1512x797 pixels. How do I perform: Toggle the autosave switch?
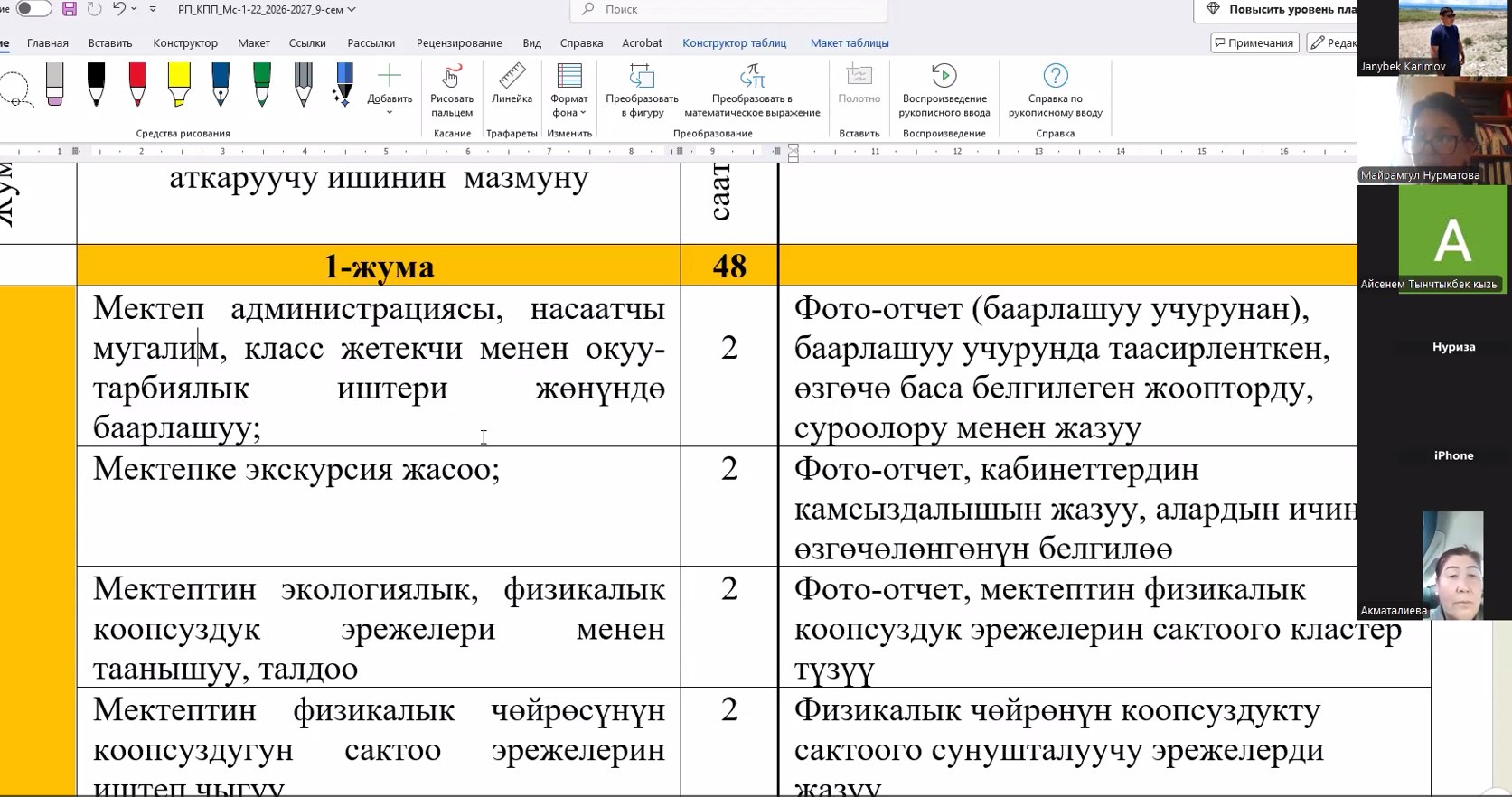click(33, 9)
